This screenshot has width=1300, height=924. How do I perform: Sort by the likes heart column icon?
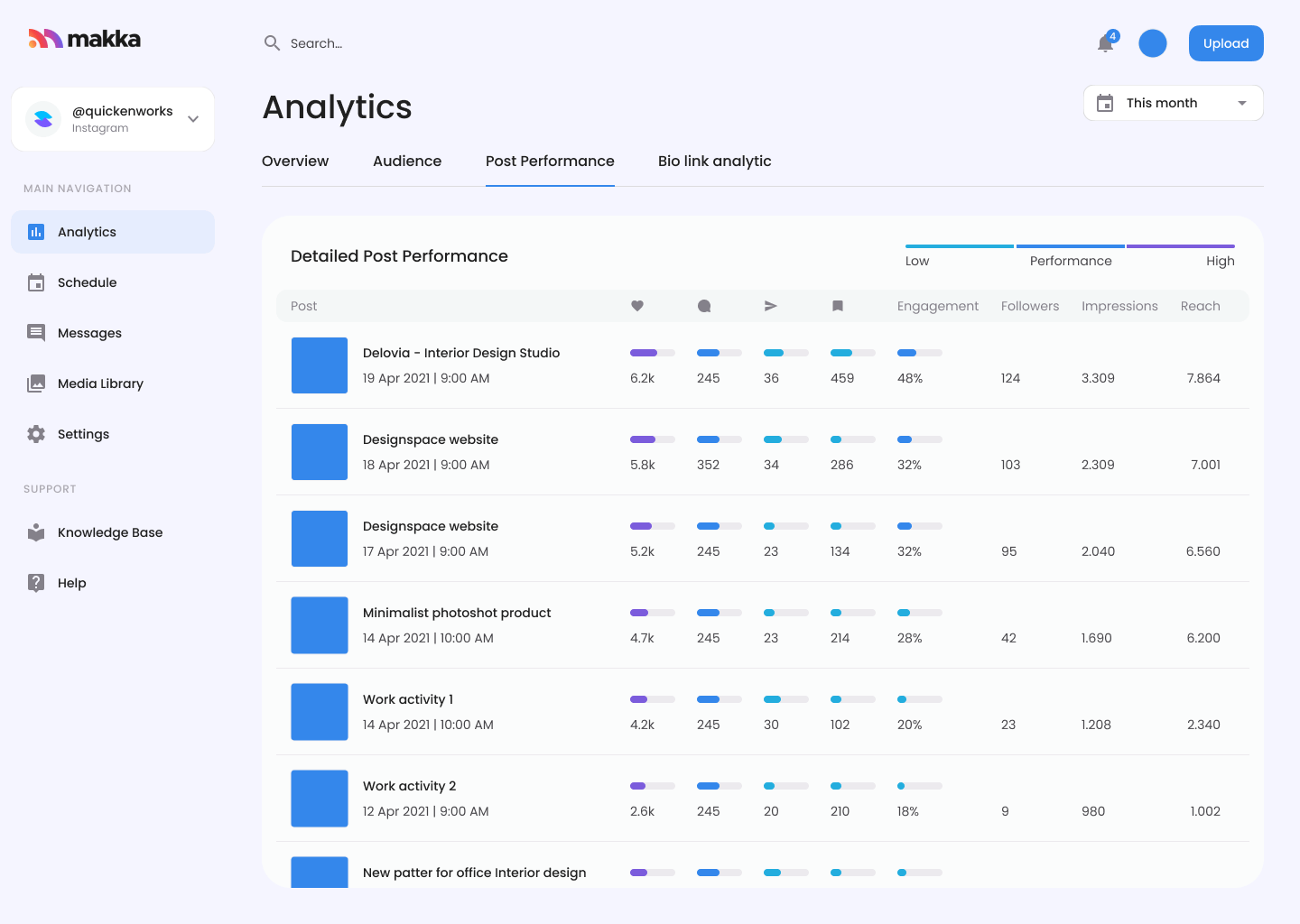[637, 306]
